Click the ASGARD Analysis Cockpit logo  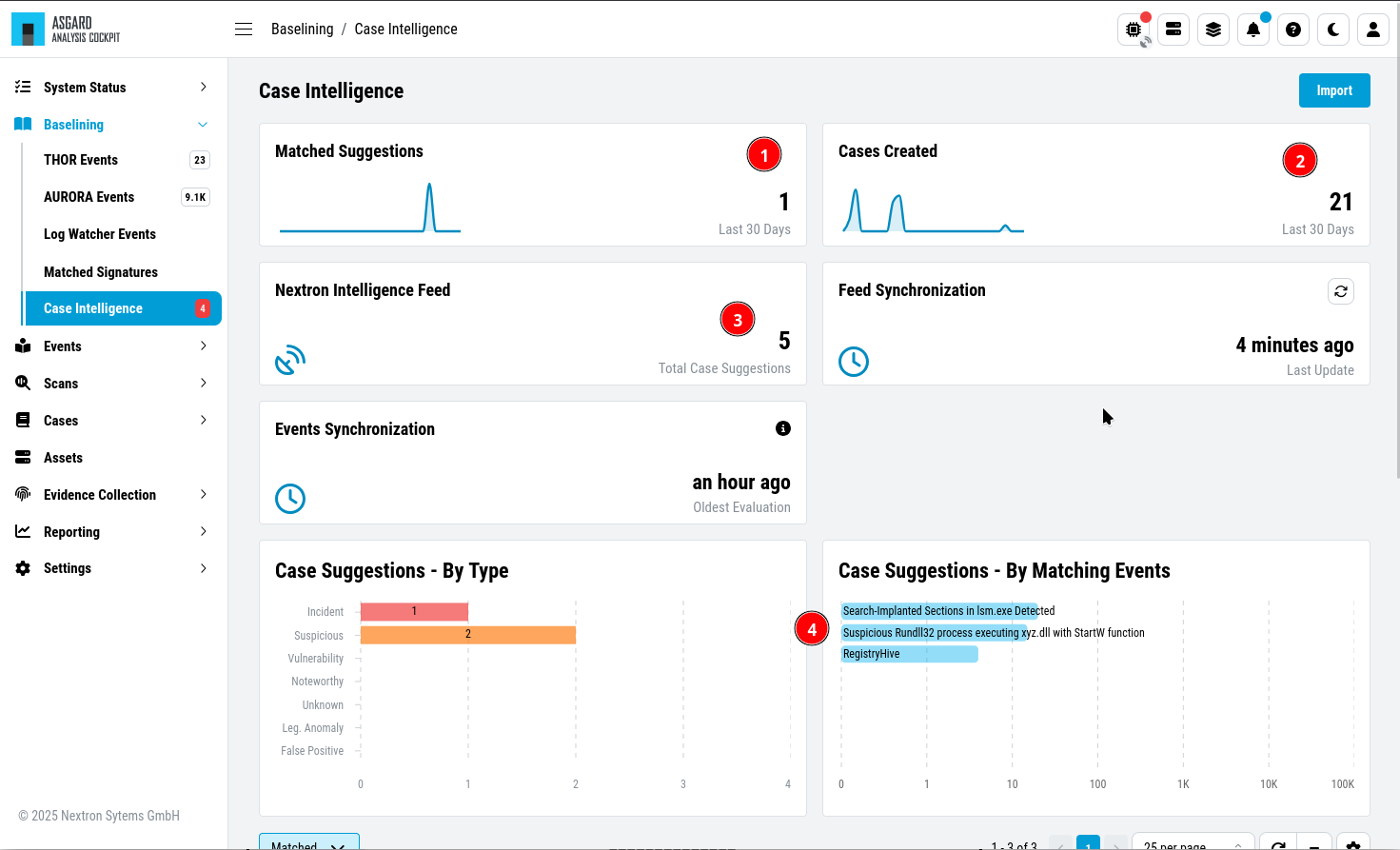67,30
